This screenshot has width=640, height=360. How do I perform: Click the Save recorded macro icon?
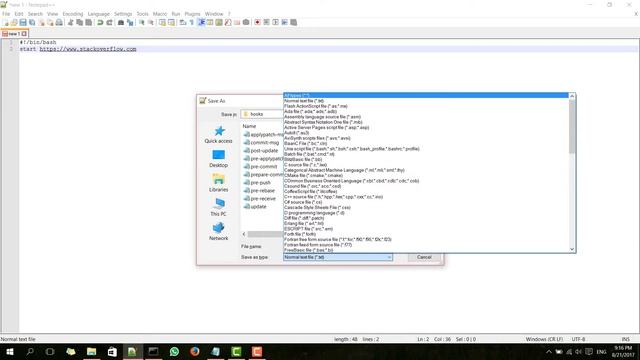point(293,22)
